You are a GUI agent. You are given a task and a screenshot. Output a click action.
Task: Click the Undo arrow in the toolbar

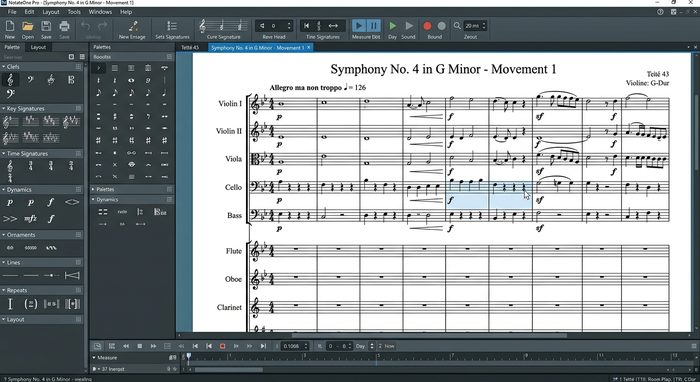click(85, 26)
